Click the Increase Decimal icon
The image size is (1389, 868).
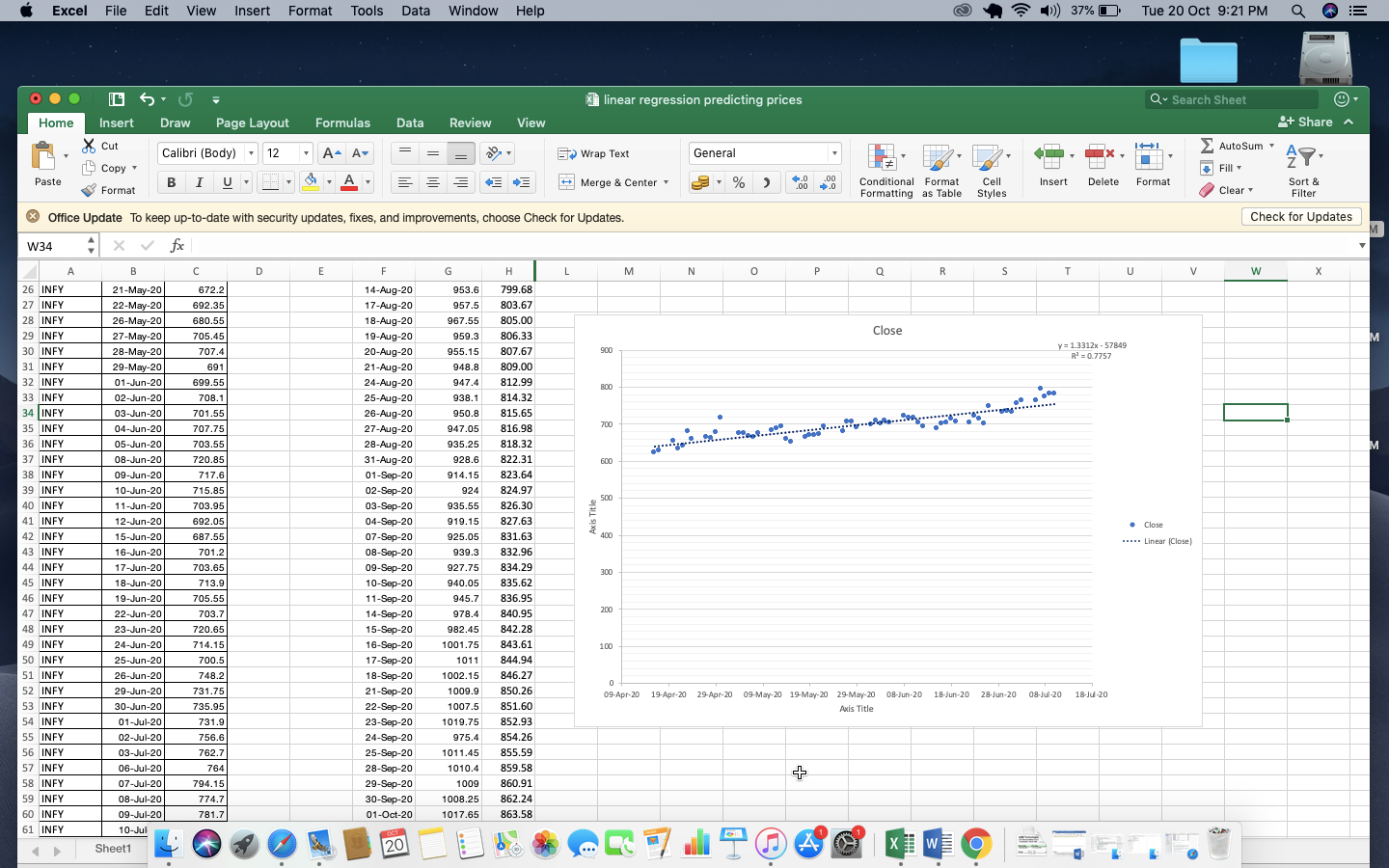pyautogui.click(x=800, y=182)
